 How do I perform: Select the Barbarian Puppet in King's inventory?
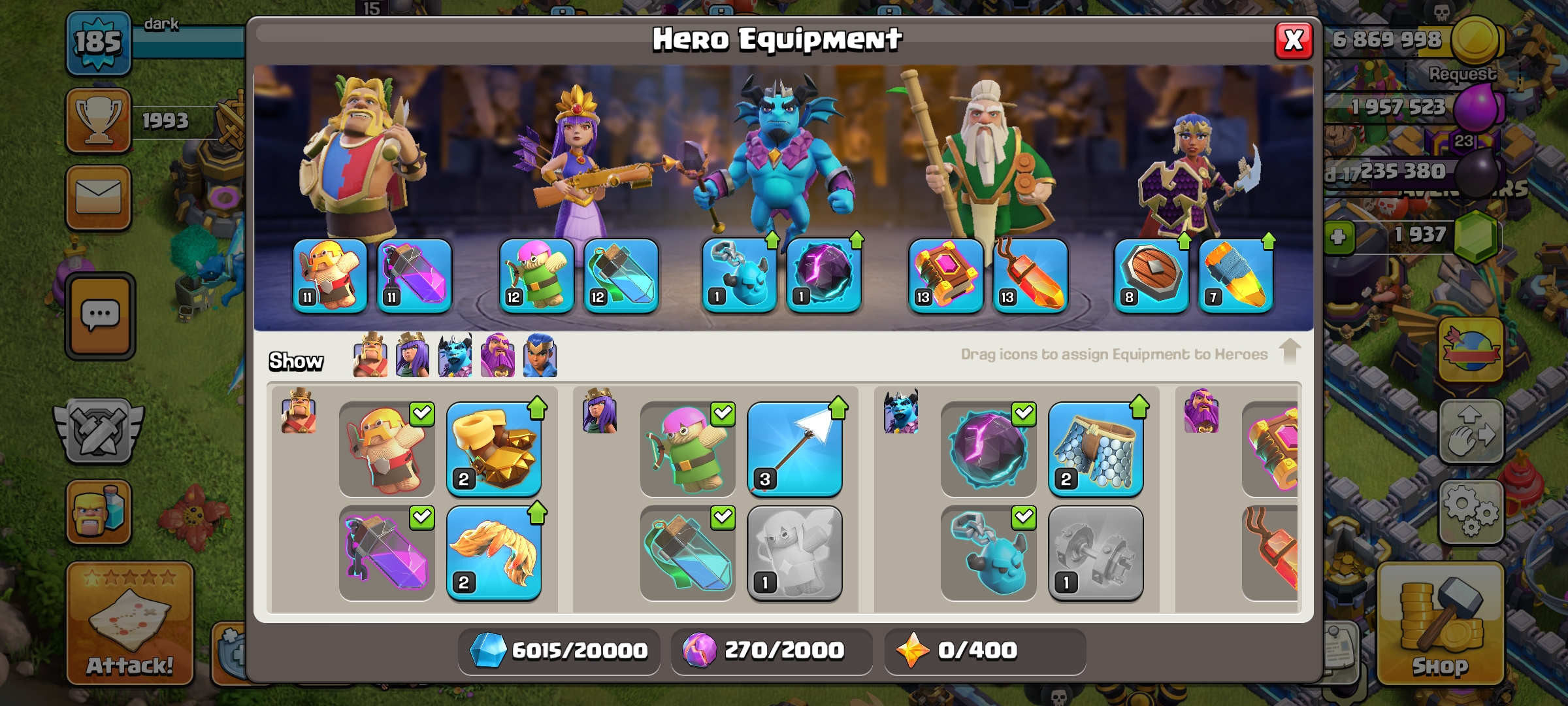(x=387, y=450)
